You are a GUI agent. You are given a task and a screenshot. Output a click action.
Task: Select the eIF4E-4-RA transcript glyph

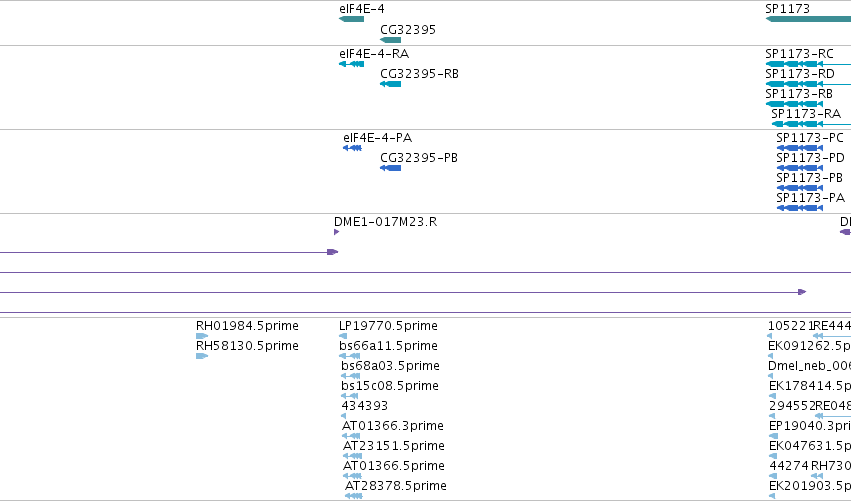[351, 64]
